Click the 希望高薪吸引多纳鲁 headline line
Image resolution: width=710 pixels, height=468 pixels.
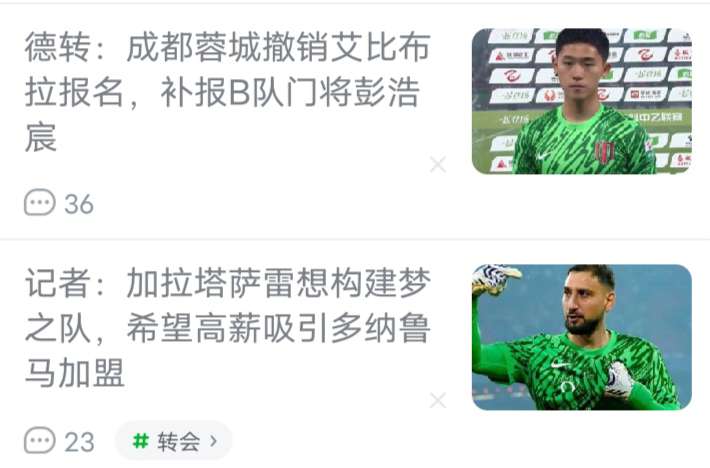pos(278,328)
